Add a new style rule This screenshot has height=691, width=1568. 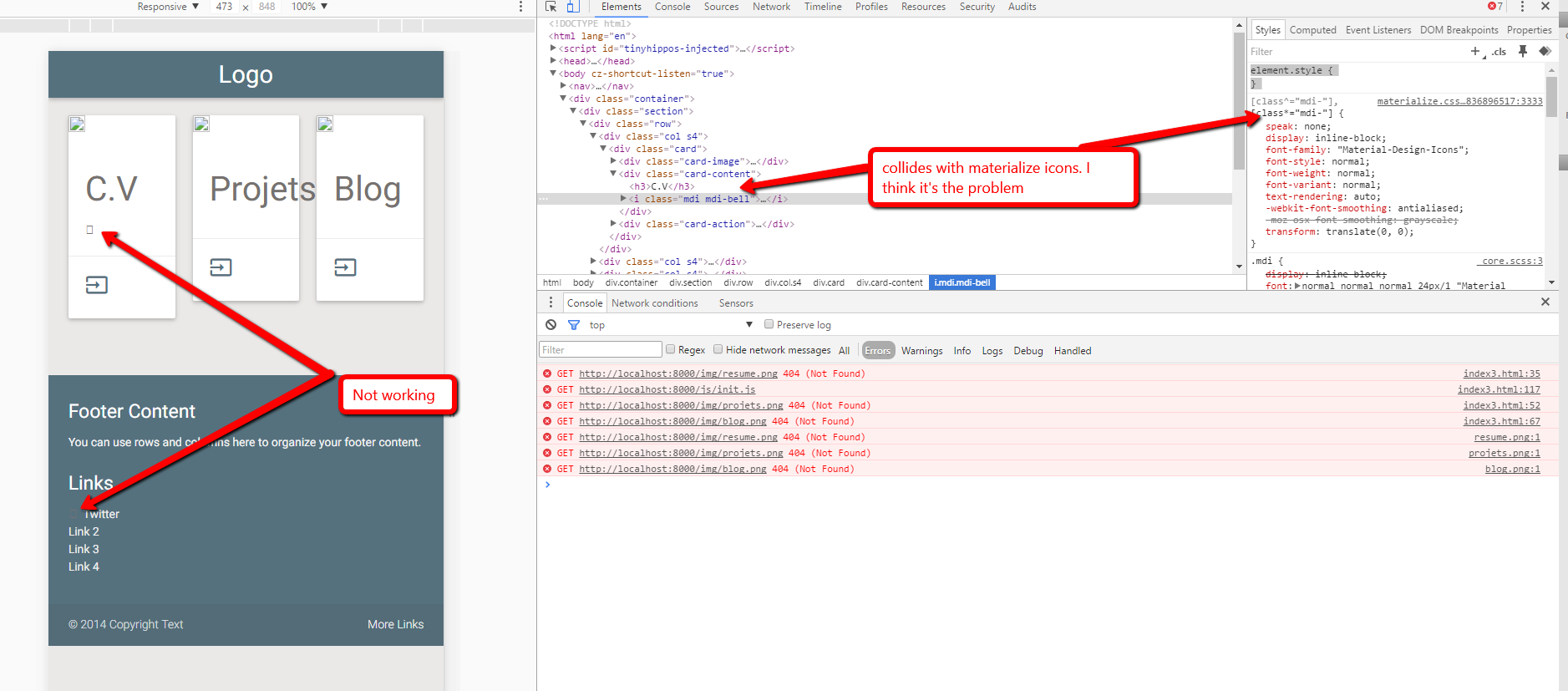click(x=1475, y=51)
